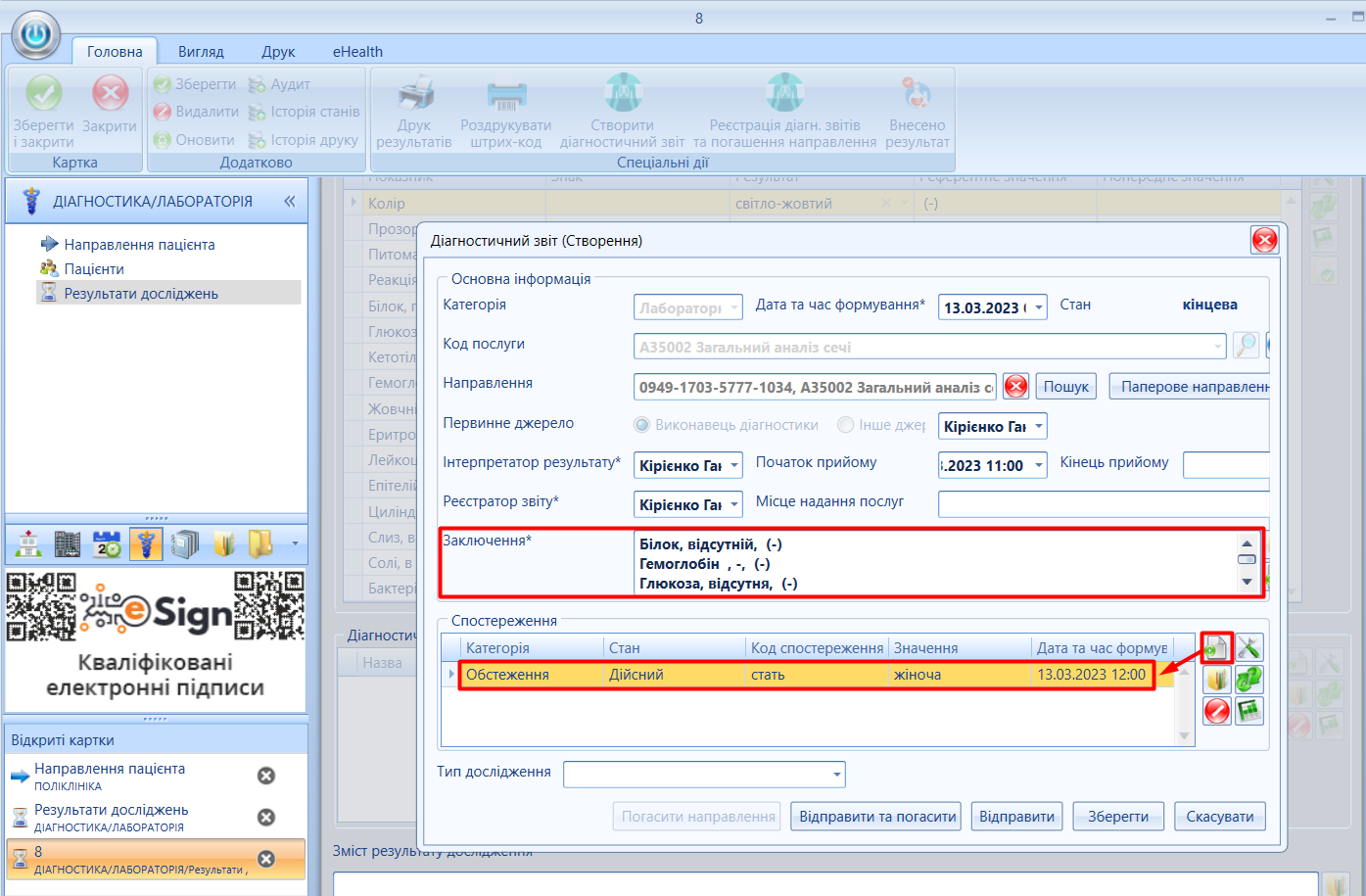Close the 'Діагностичний звіт' dialog

tap(1264, 240)
